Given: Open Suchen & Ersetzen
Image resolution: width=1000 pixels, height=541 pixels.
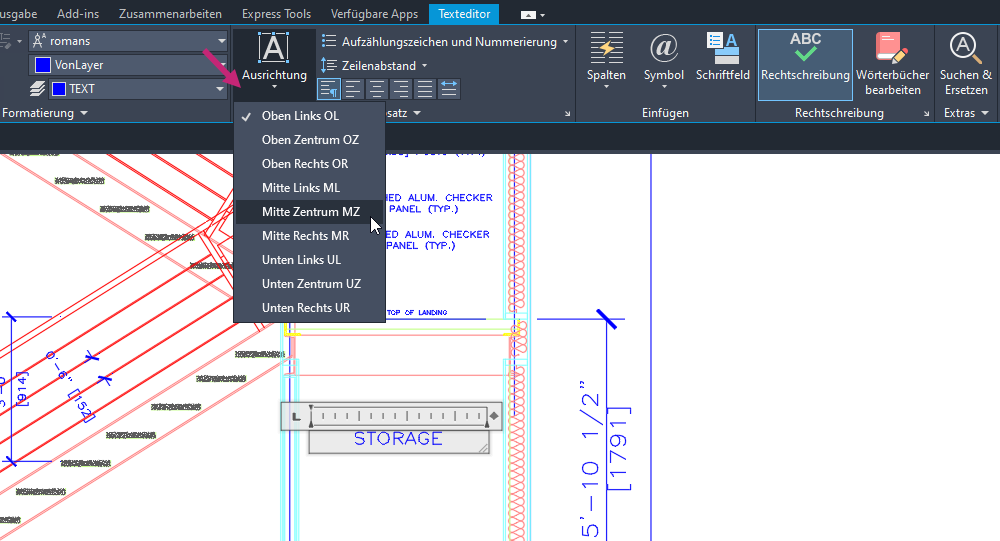Looking at the screenshot, I should (x=966, y=64).
